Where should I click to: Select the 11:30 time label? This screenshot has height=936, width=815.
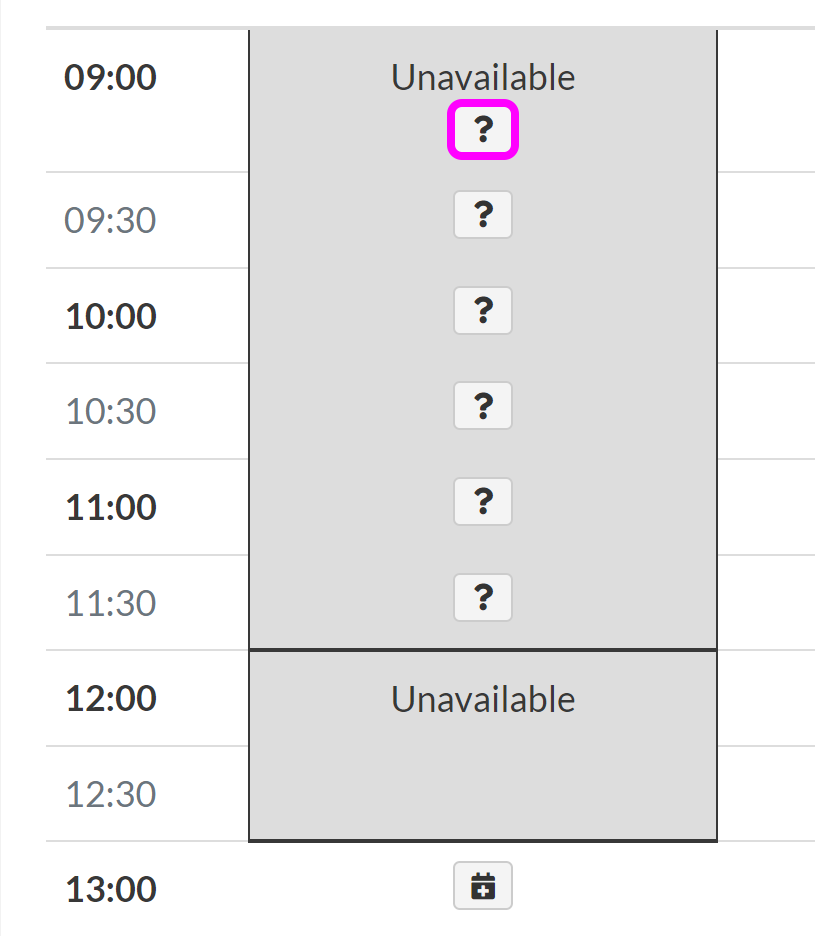[x=111, y=603]
